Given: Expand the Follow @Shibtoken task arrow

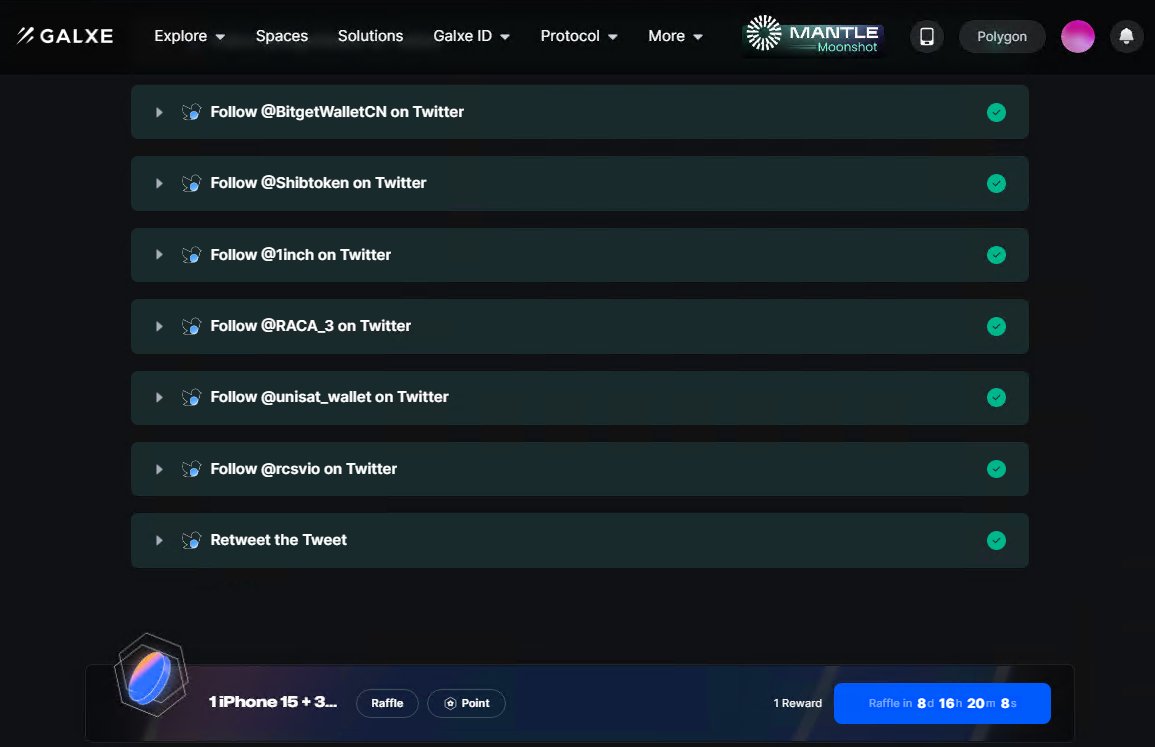Looking at the screenshot, I should (159, 183).
